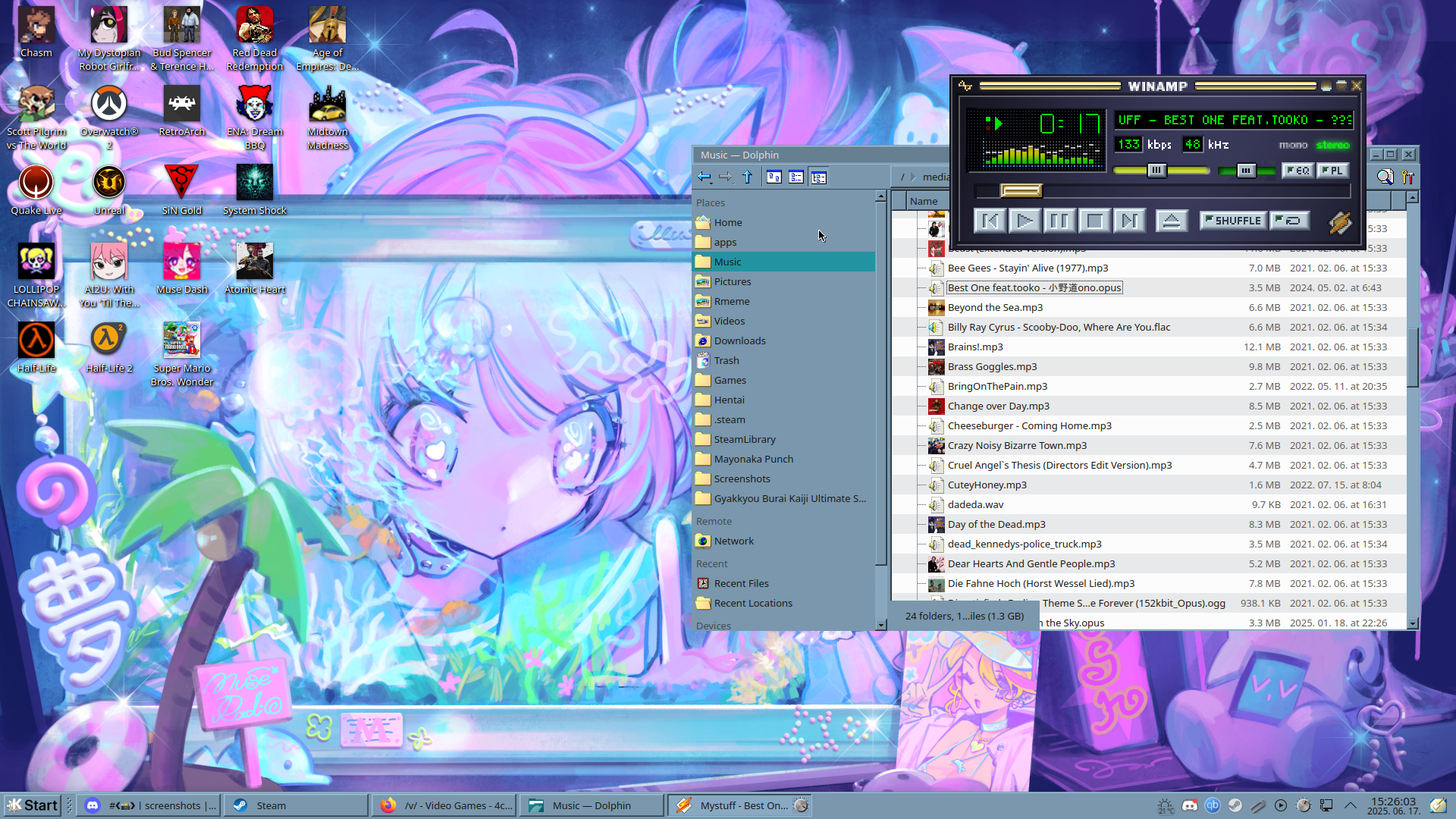This screenshot has height=819, width=1456.
Task: Open Half-Life 2 desktop shortcut
Action: 109,347
